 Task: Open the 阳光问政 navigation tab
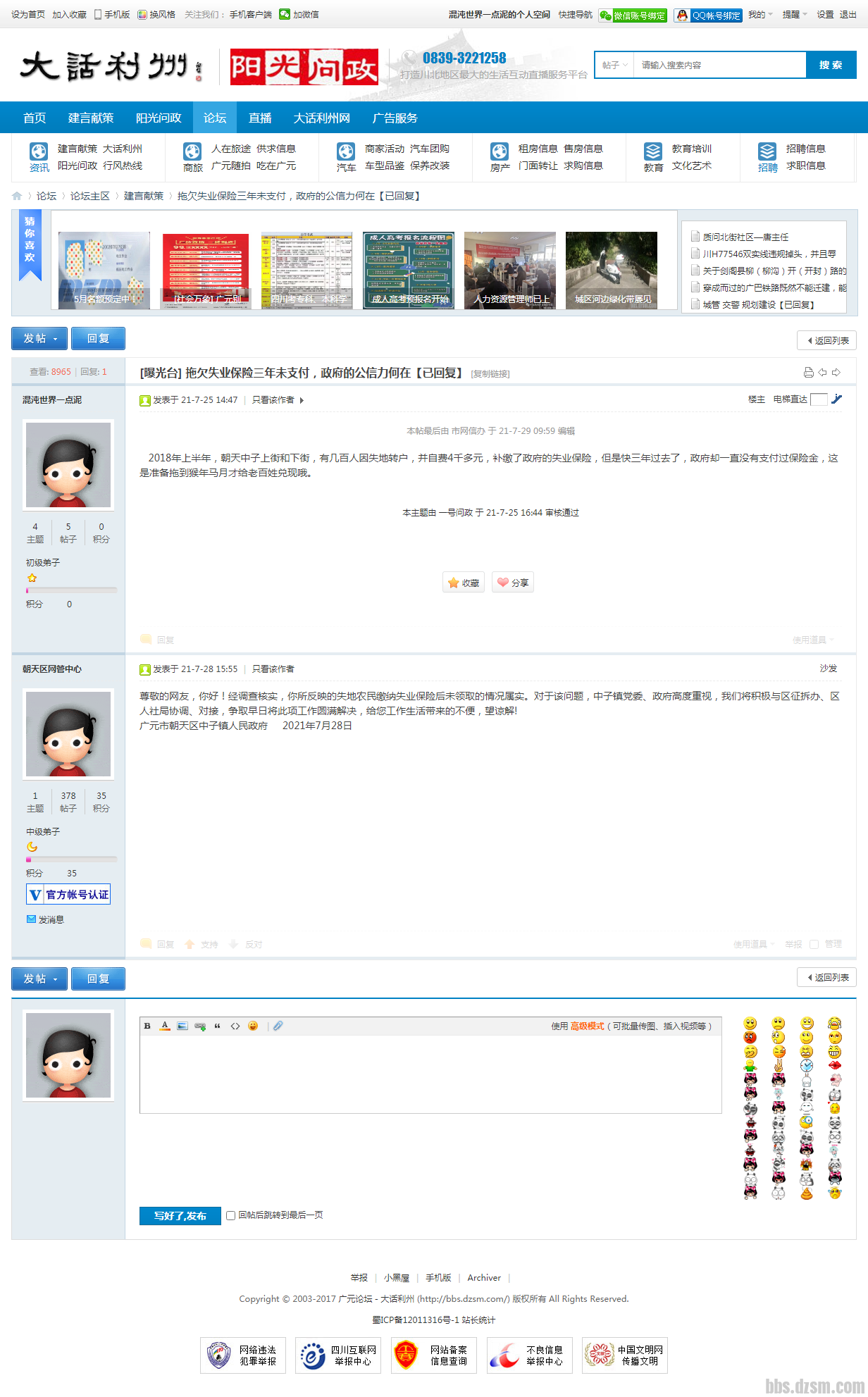point(159,118)
